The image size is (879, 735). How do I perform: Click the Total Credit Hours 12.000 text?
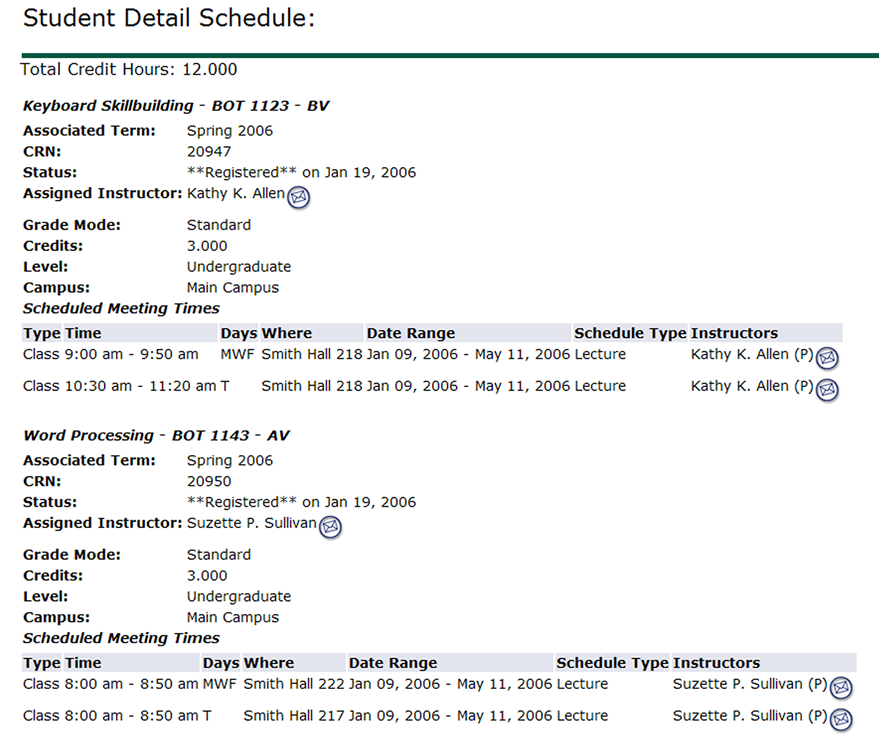coord(129,70)
